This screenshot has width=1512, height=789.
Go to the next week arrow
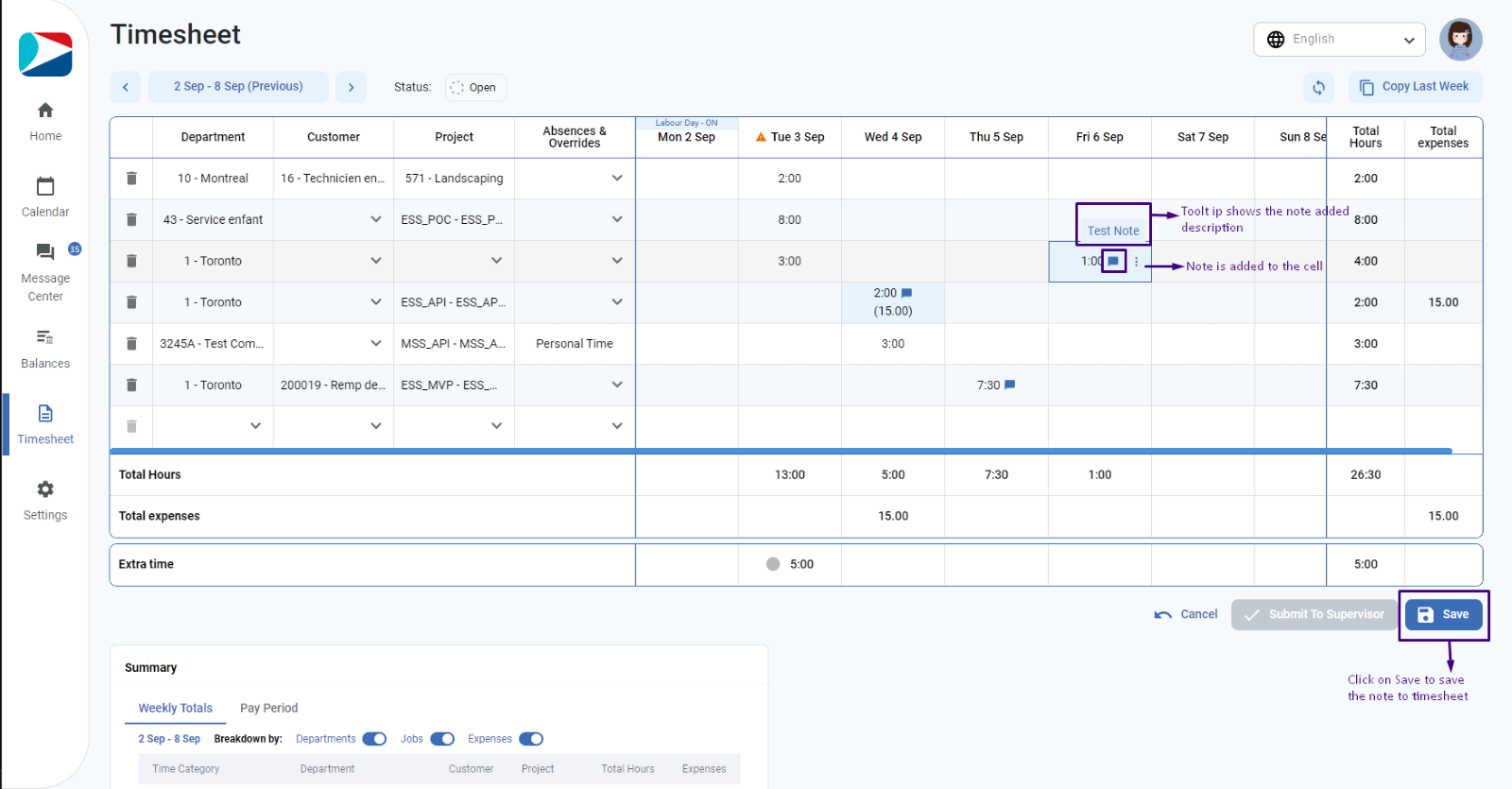pyautogui.click(x=351, y=87)
